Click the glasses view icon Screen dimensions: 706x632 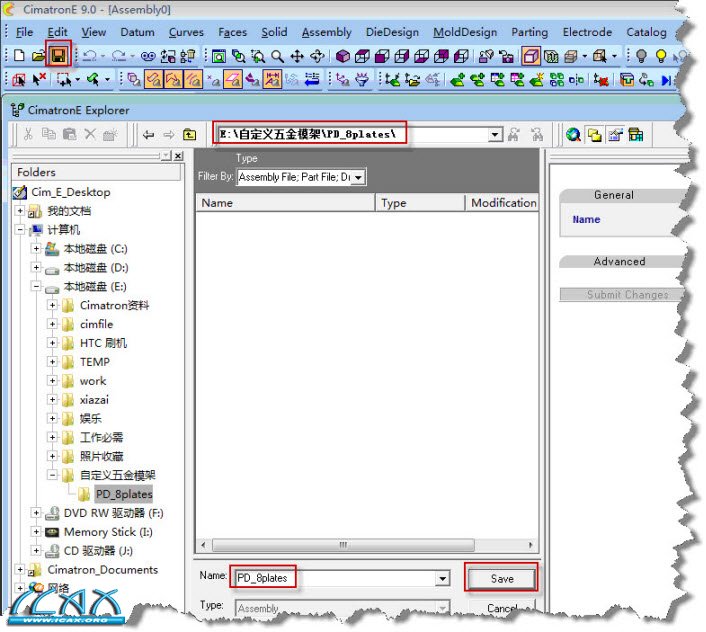point(148,56)
